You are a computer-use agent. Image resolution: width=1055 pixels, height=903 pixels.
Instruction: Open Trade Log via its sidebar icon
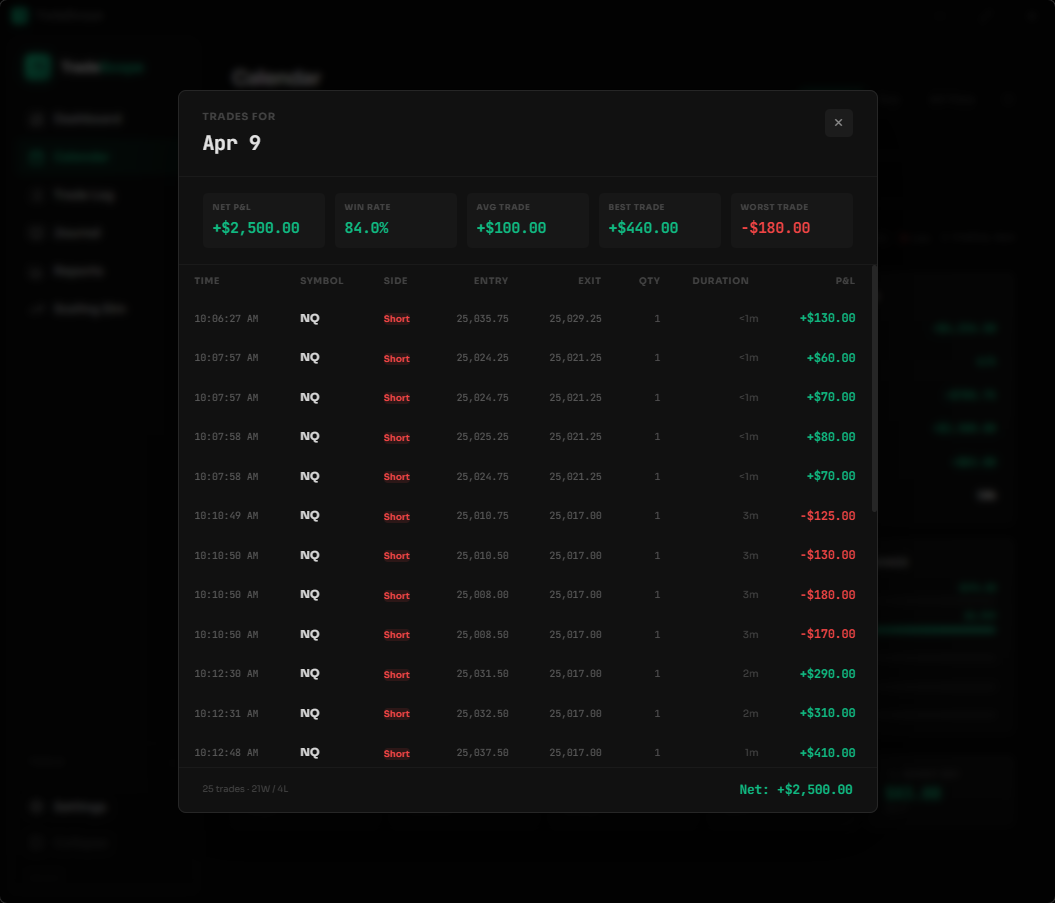tap(36, 194)
